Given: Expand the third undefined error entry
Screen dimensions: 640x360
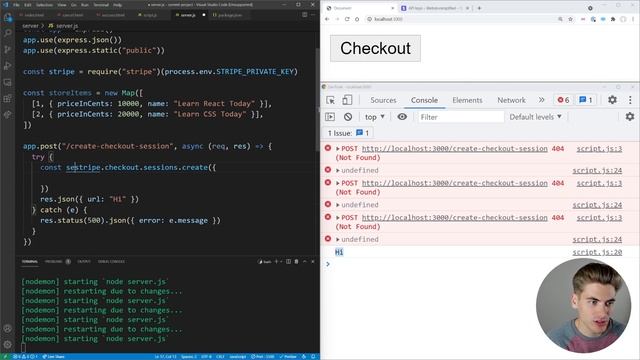Looking at the screenshot, I should (338, 239).
